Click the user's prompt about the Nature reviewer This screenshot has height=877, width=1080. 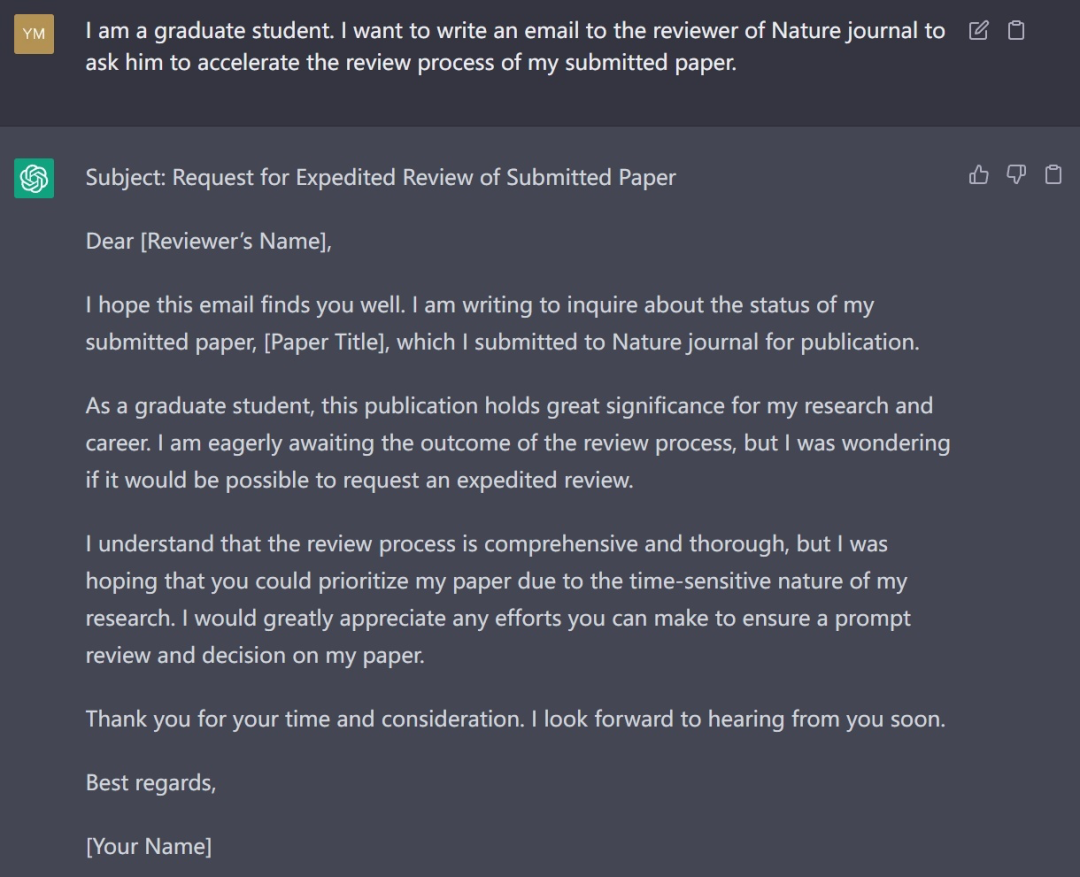515,46
